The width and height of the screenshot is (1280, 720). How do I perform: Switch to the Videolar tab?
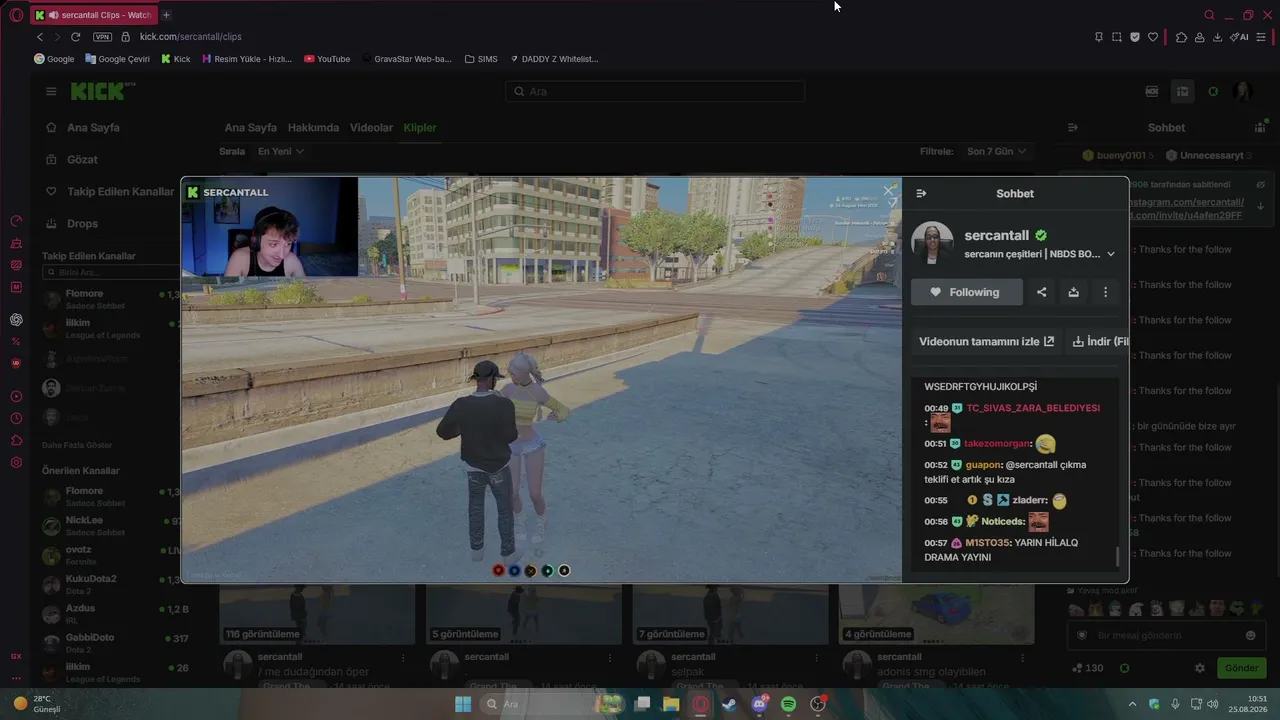(371, 128)
